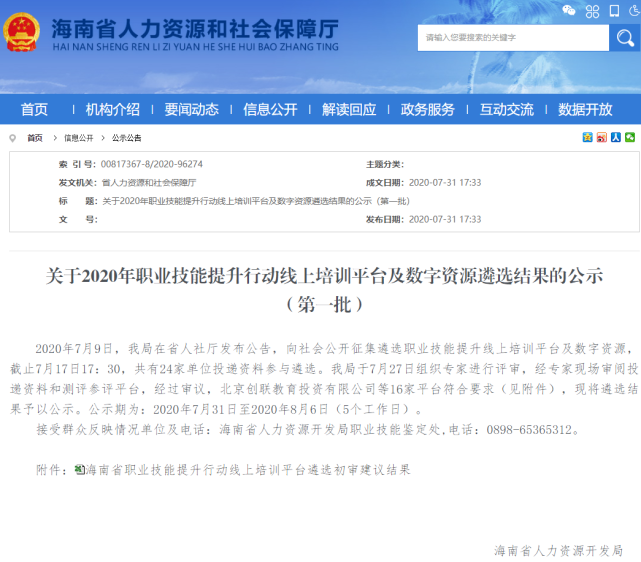This screenshot has width=641, height=562.
Task: Open 首页 in the navigation bar
Action: point(34,110)
